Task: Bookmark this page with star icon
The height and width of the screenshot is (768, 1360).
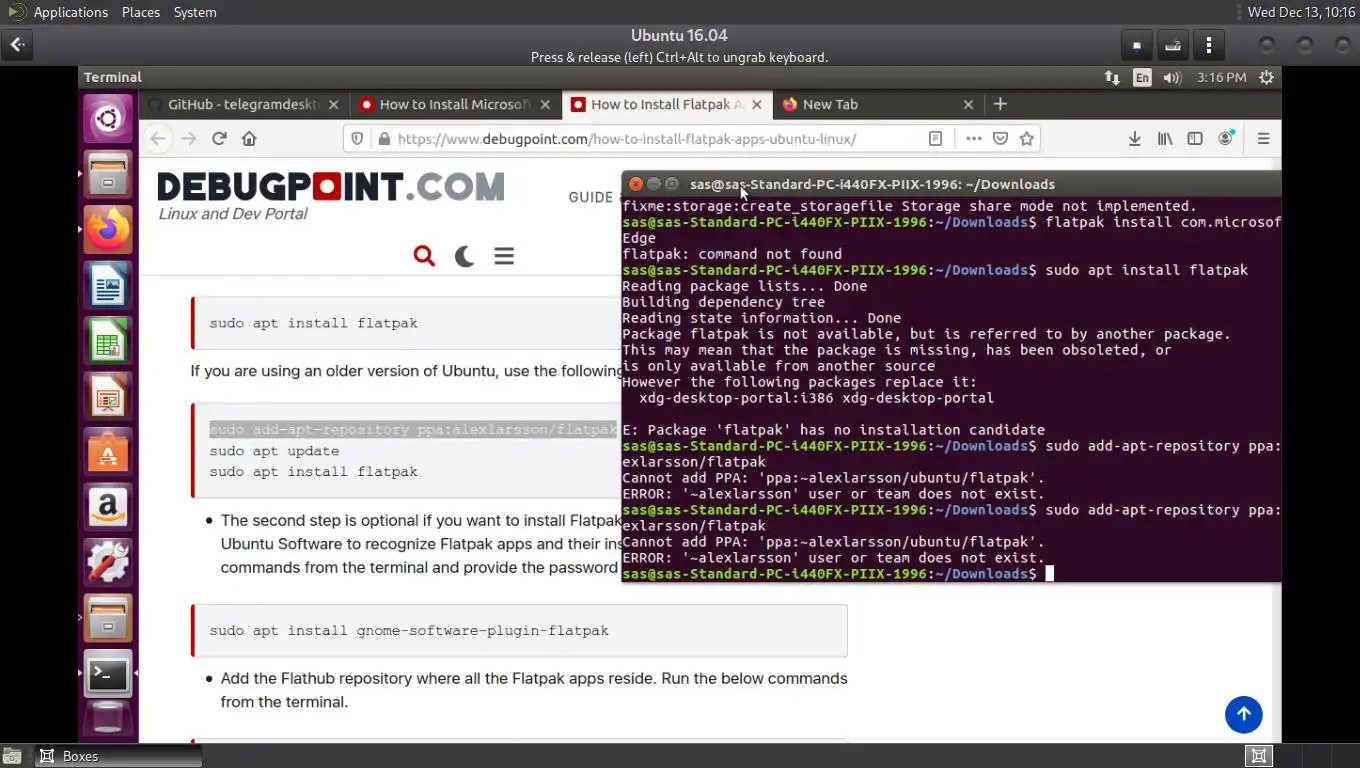Action: tap(1027, 139)
